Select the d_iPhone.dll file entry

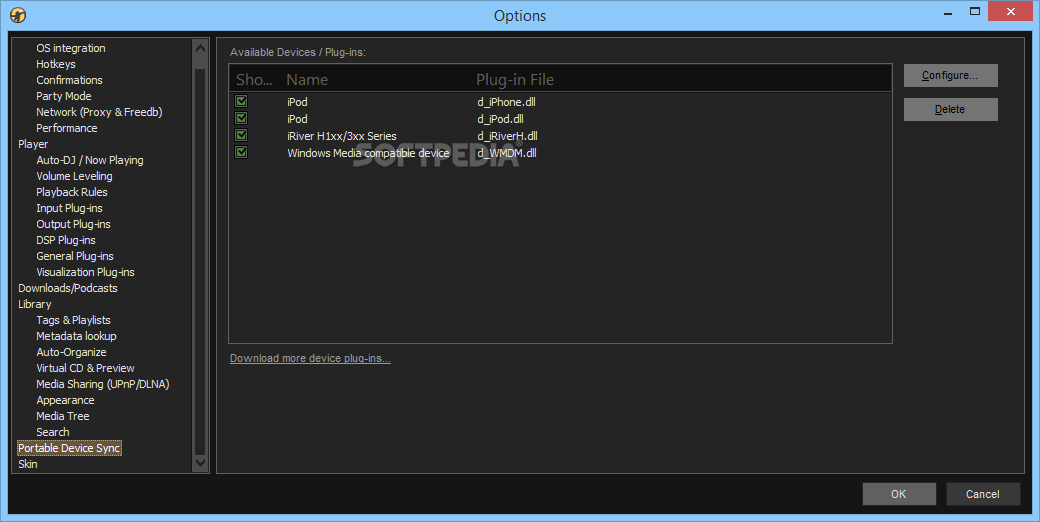506,101
